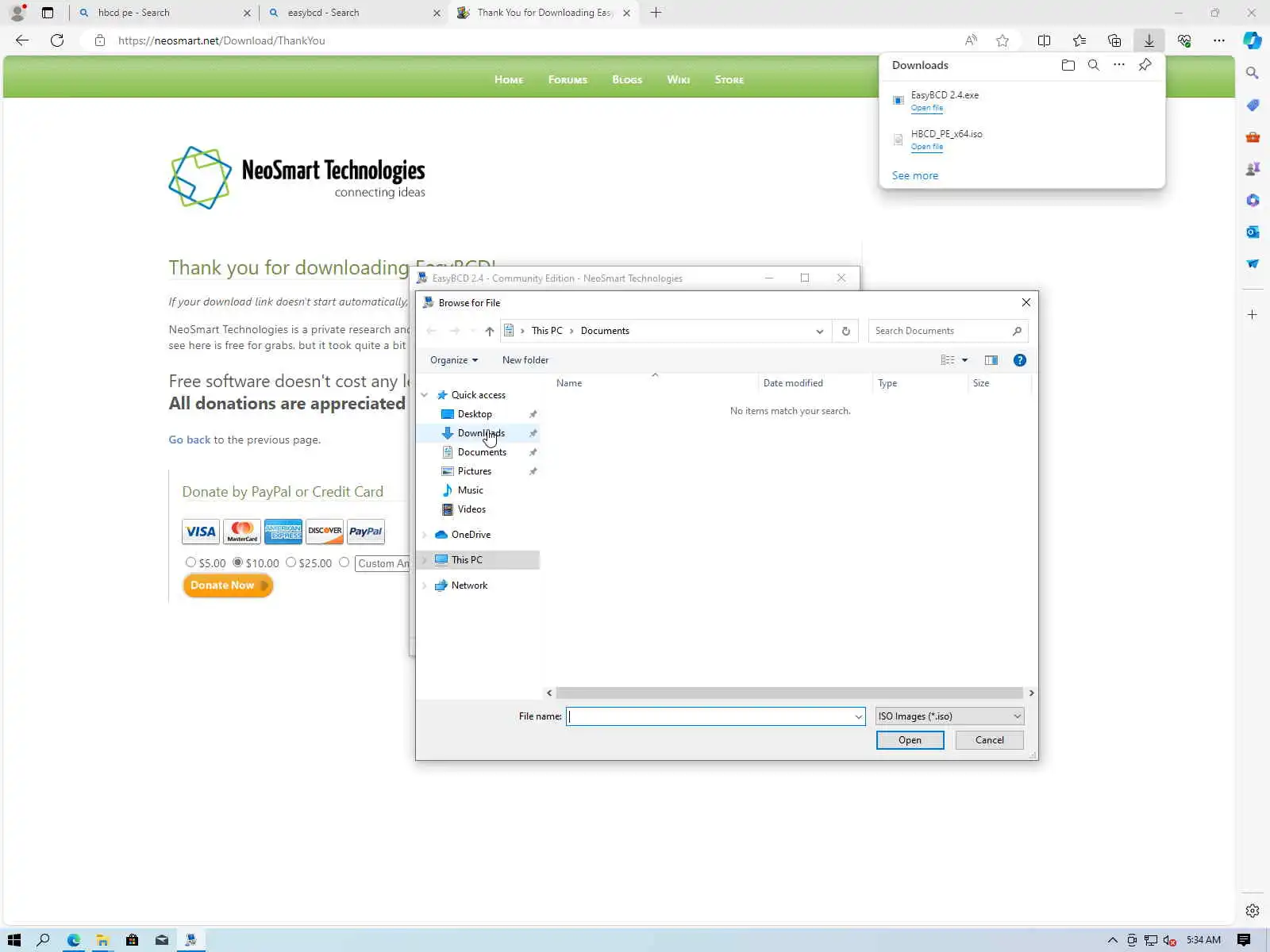Click the Open button in dialog
This screenshot has height=952, width=1270.
point(910,740)
